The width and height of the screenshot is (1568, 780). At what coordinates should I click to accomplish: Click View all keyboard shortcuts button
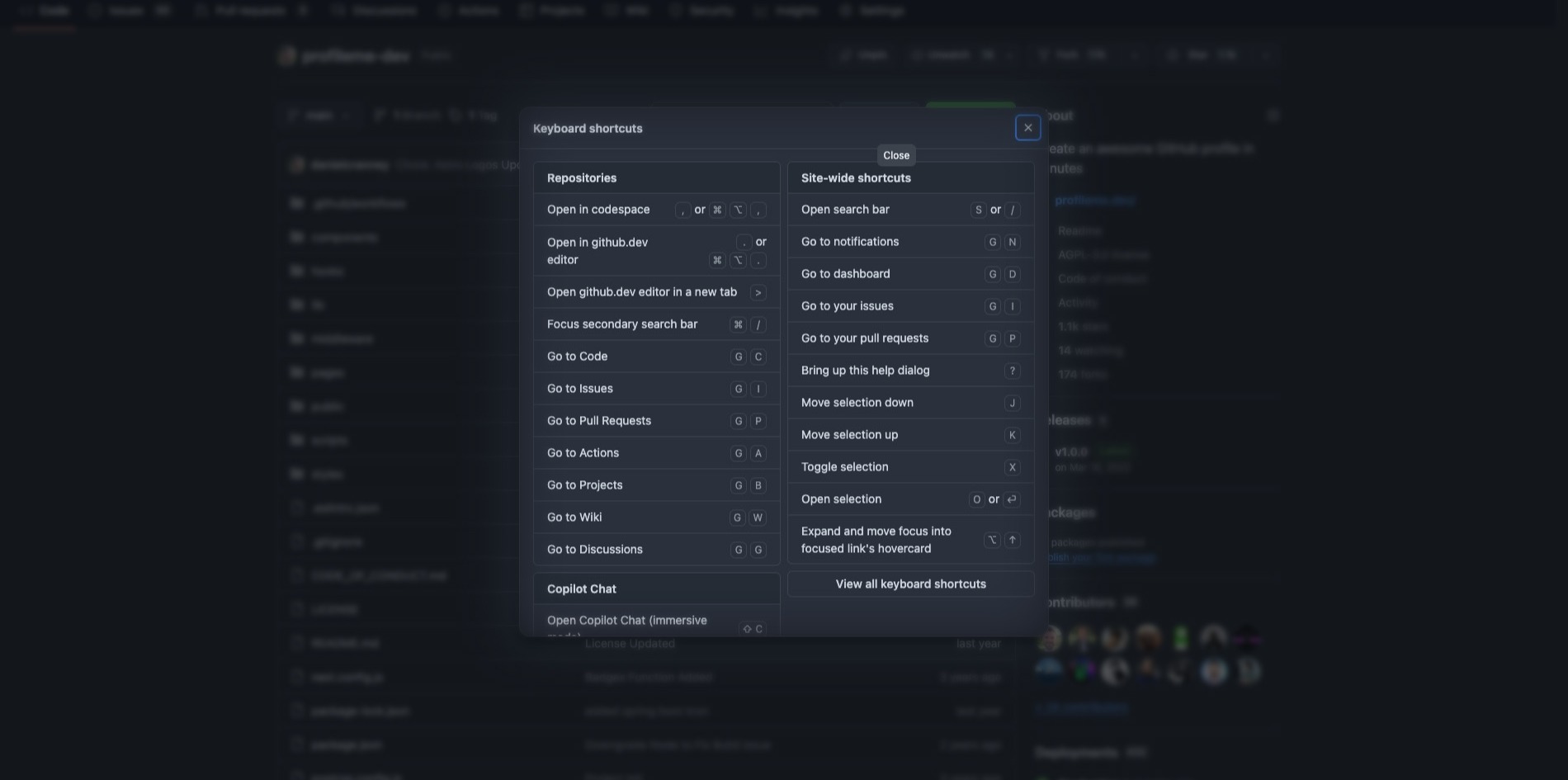click(x=910, y=584)
